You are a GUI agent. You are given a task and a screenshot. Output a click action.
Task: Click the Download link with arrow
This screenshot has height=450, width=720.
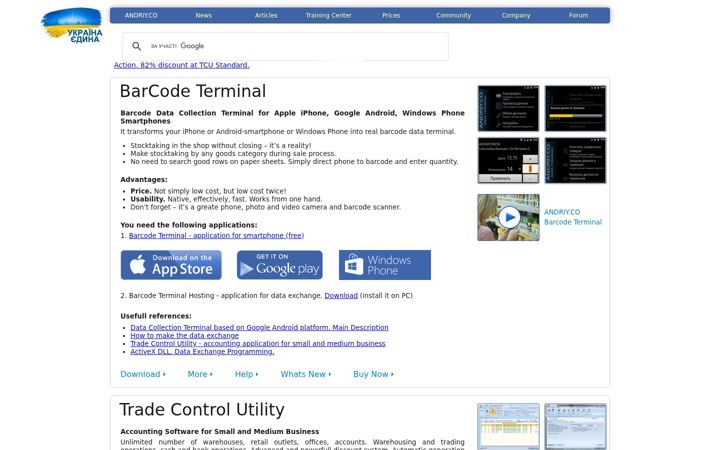(x=143, y=374)
